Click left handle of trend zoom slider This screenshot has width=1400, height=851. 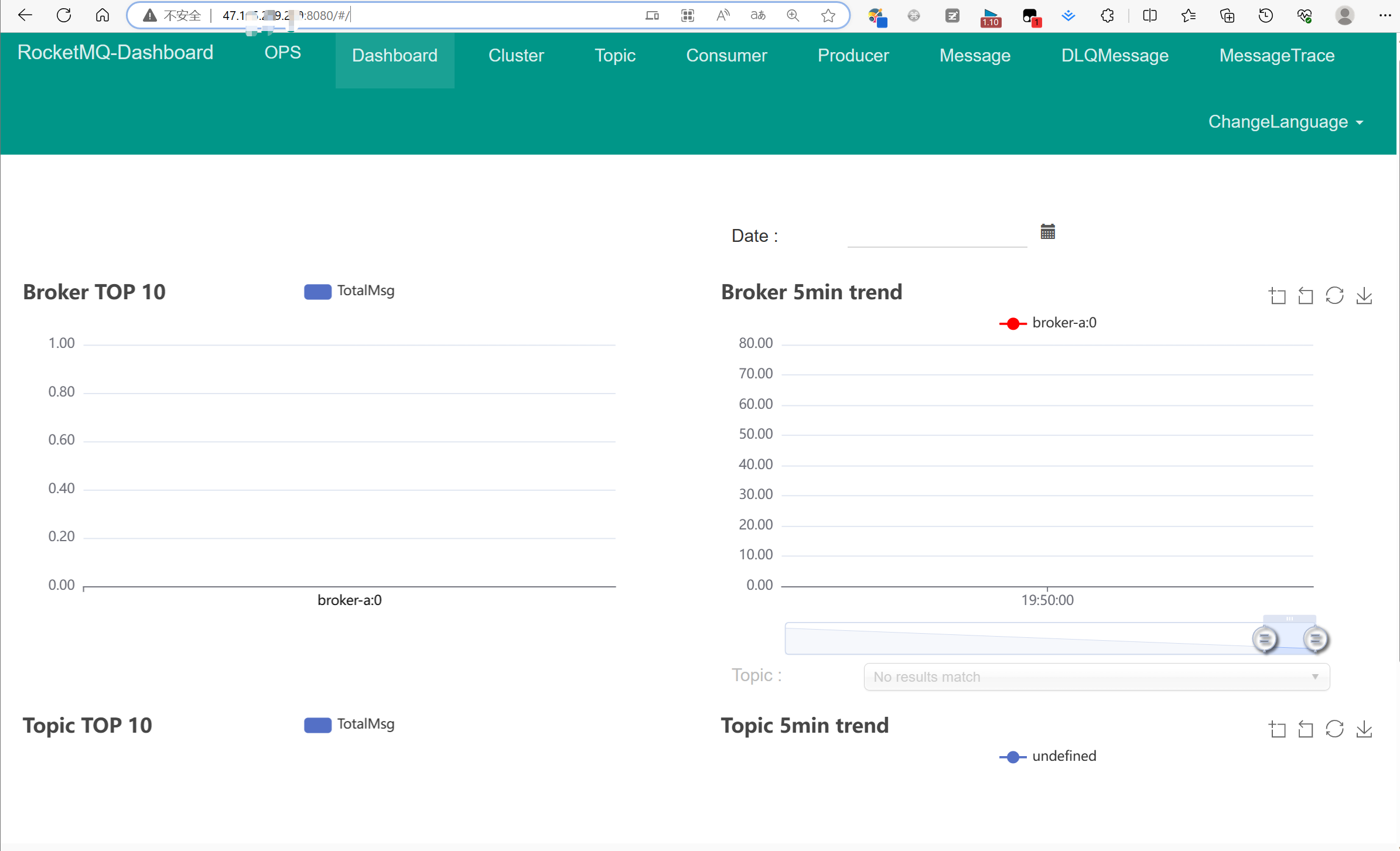(1265, 639)
